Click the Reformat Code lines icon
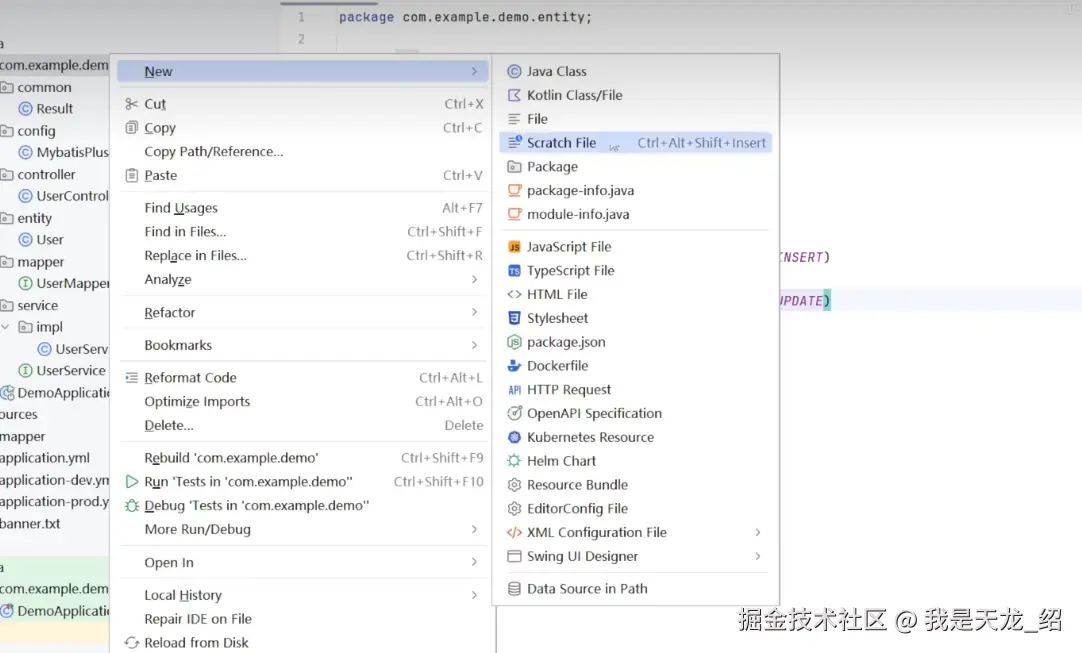Viewport: 1082px width, 653px height. click(x=131, y=378)
